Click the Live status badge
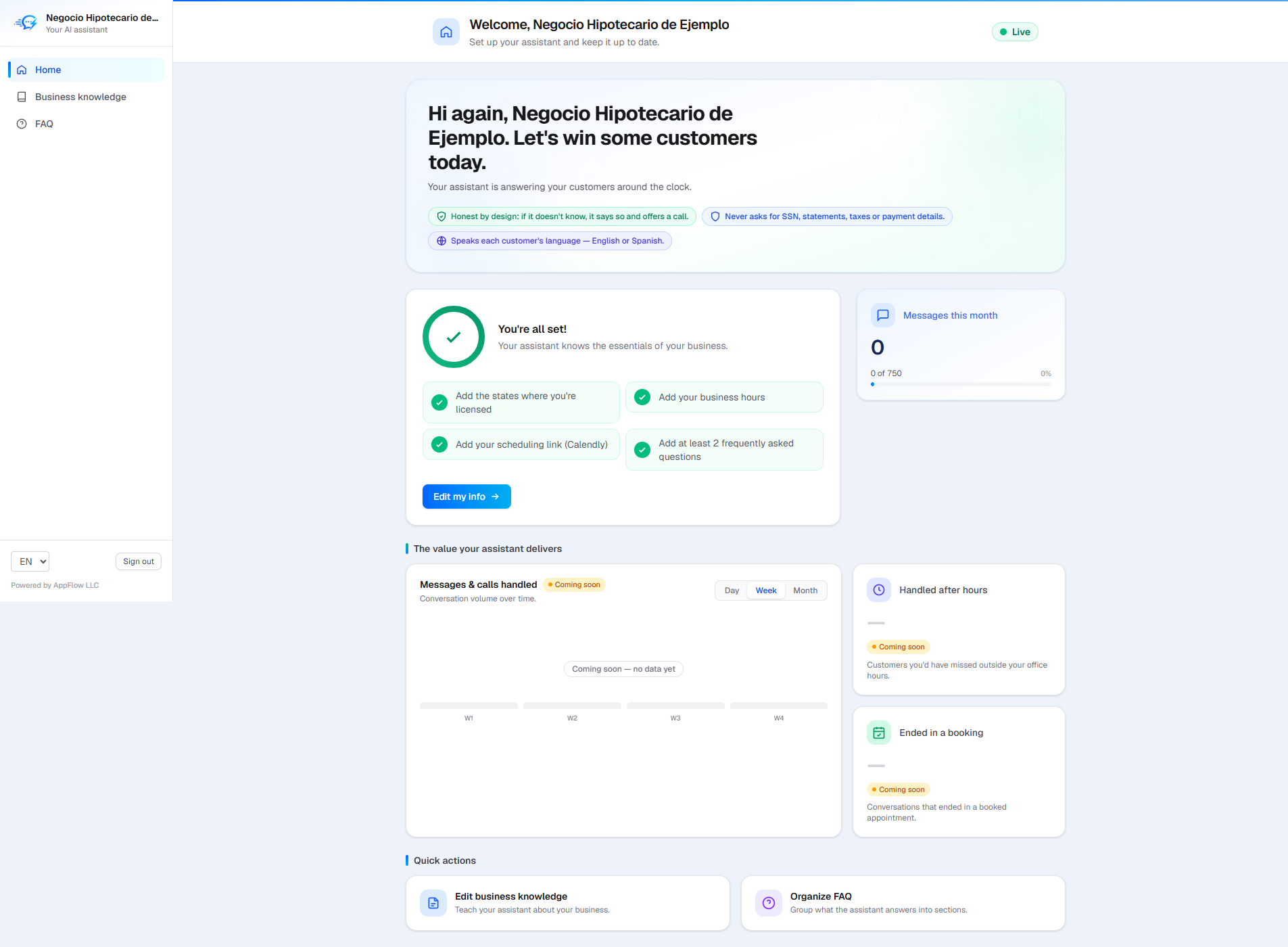 (x=1015, y=32)
